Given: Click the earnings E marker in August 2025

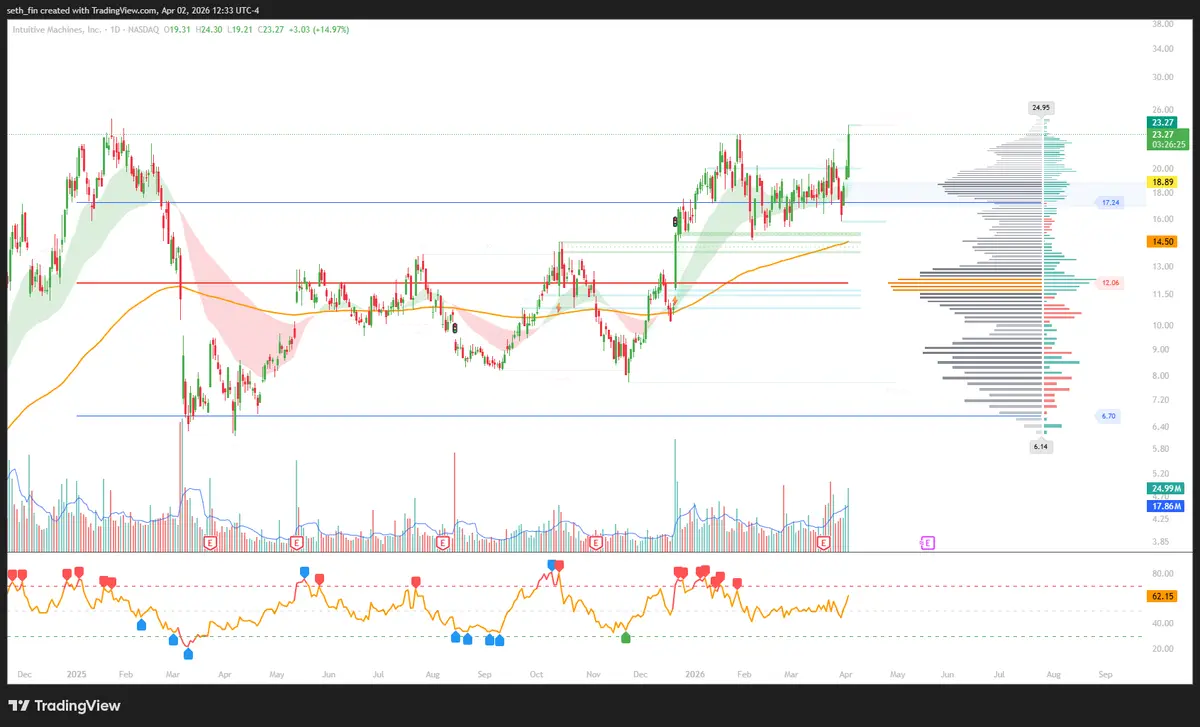Looking at the screenshot, I should (x=442, y=542).
